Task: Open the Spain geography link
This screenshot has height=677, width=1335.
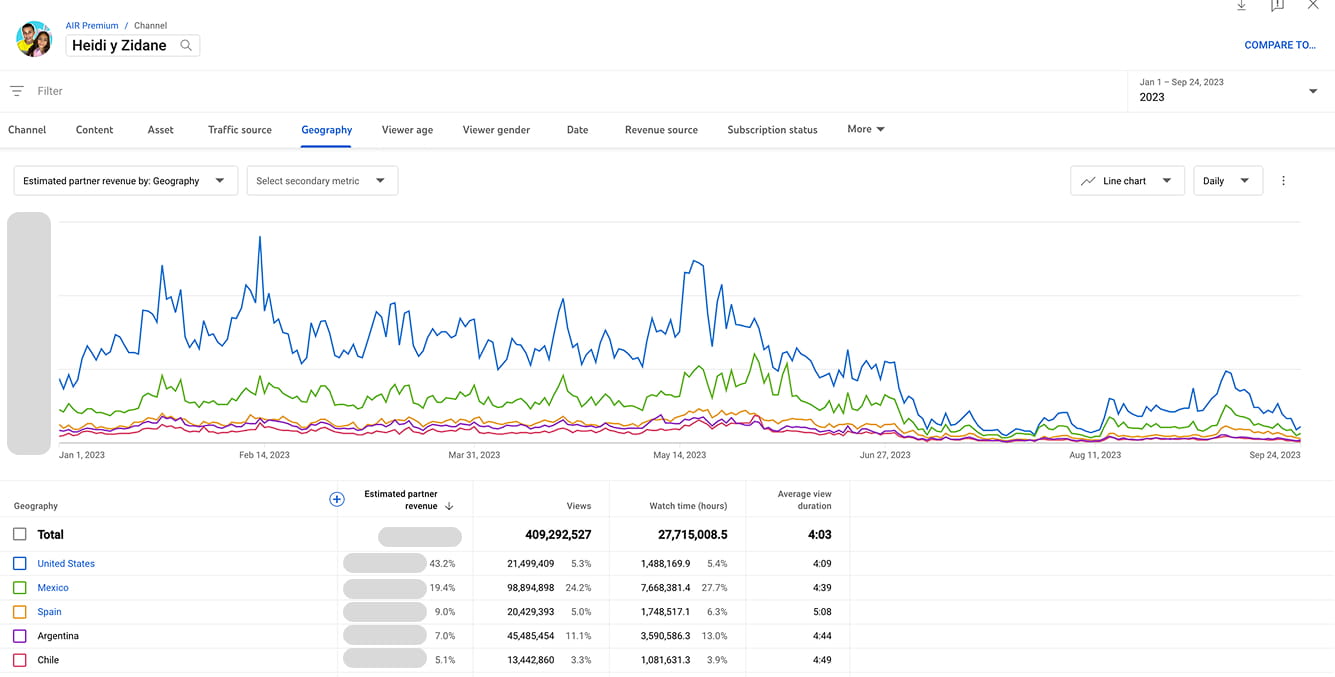Action: 49,612
